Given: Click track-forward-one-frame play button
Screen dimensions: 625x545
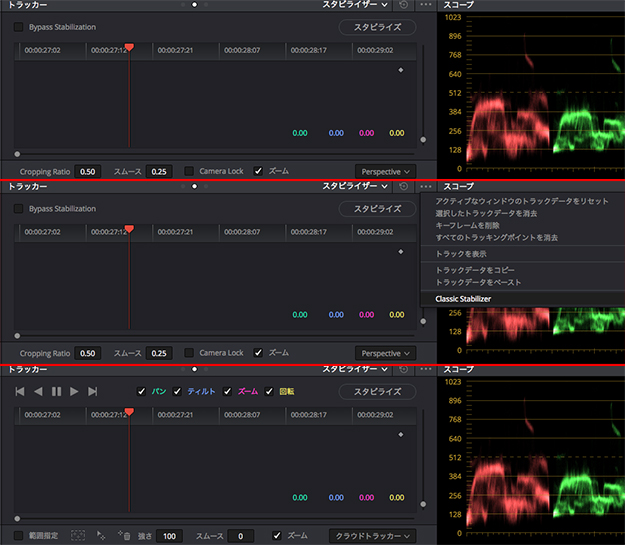Looking at the screenshot, I should pos(74,391).
